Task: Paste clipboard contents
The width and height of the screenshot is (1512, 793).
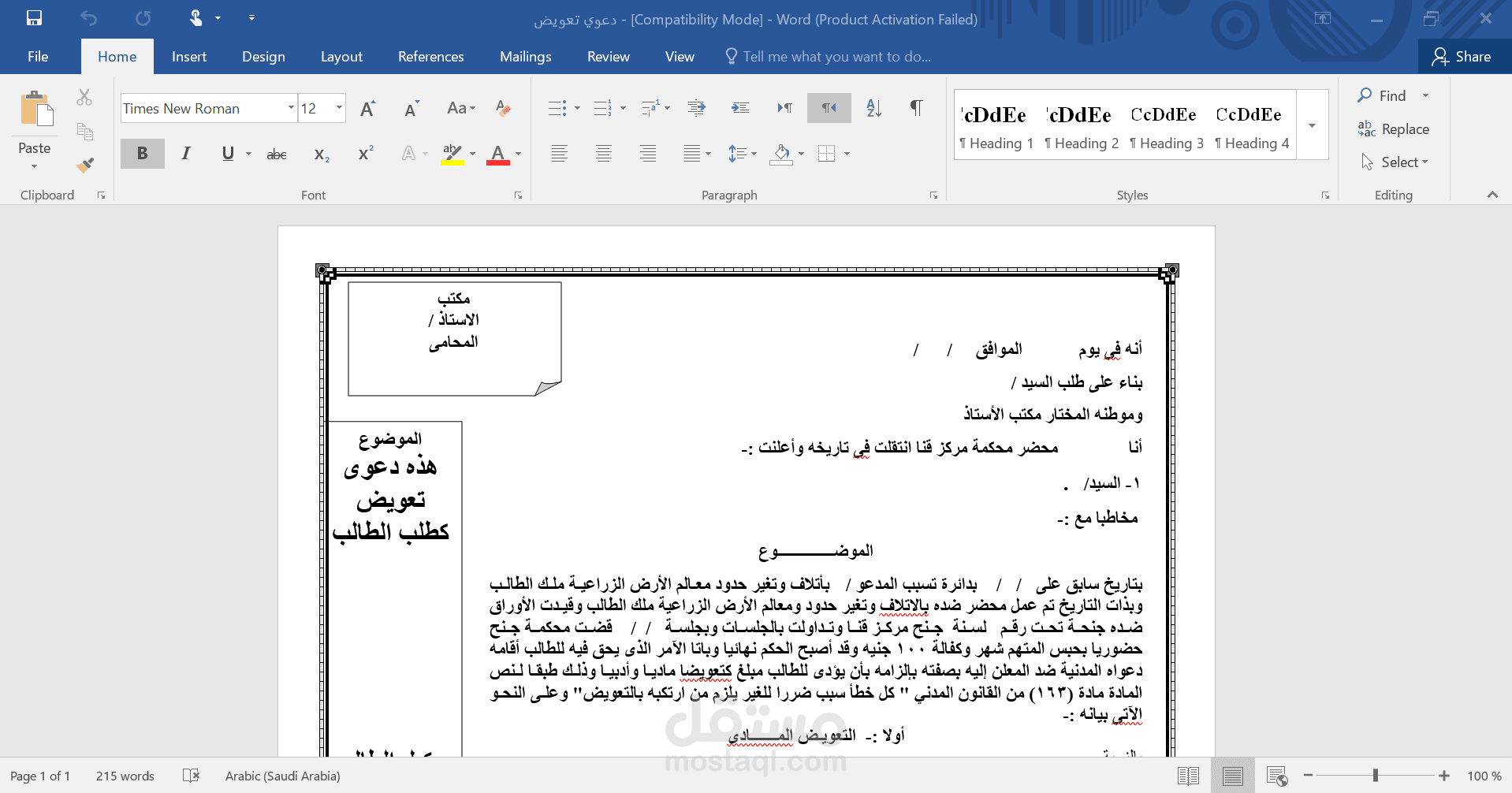Action: [35, 110]
